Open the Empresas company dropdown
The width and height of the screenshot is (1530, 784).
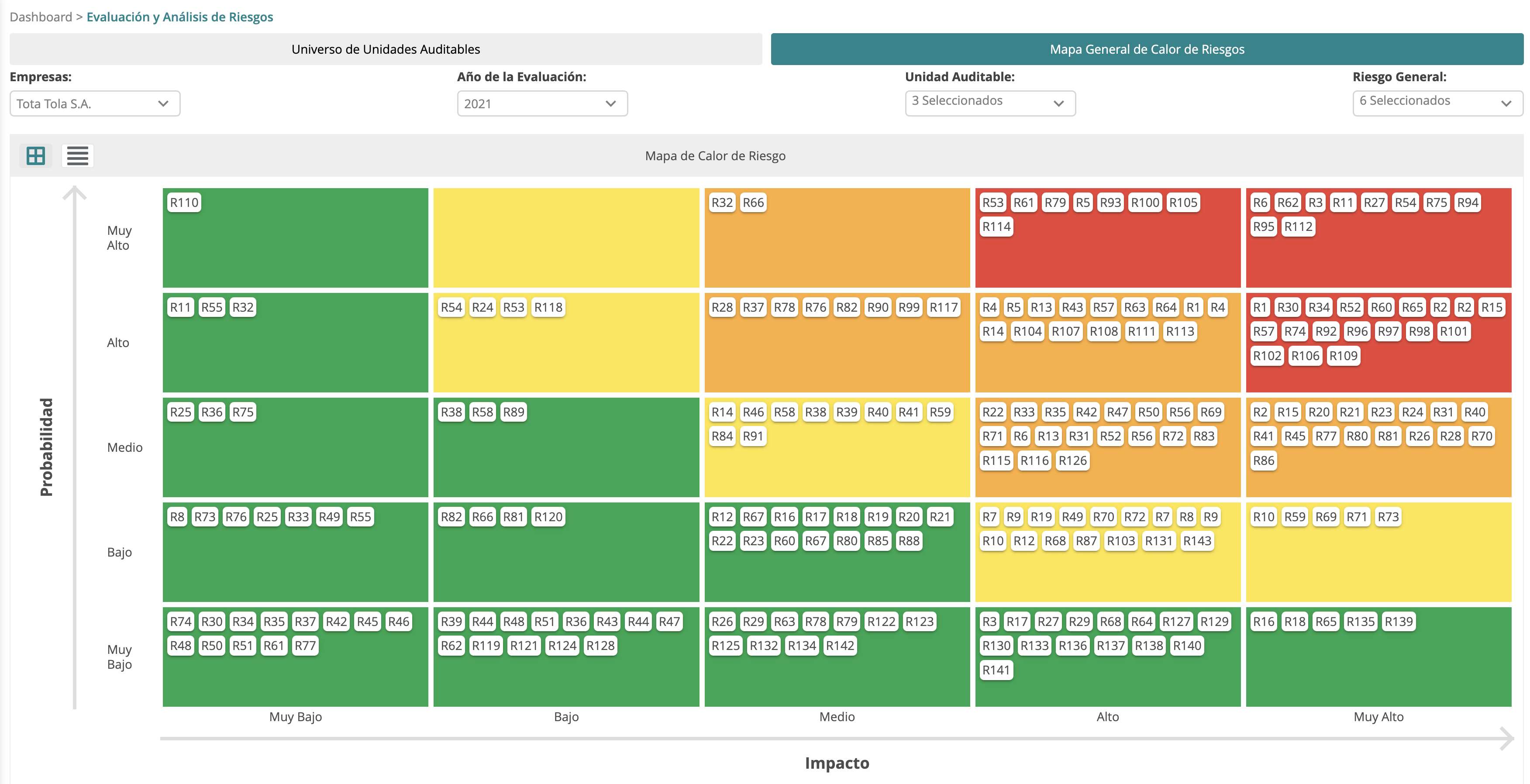tap(94, 103)
